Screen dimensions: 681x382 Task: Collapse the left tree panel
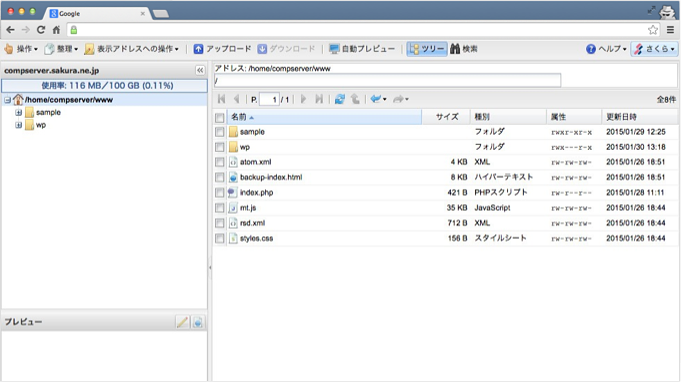(x=200, y=70)
